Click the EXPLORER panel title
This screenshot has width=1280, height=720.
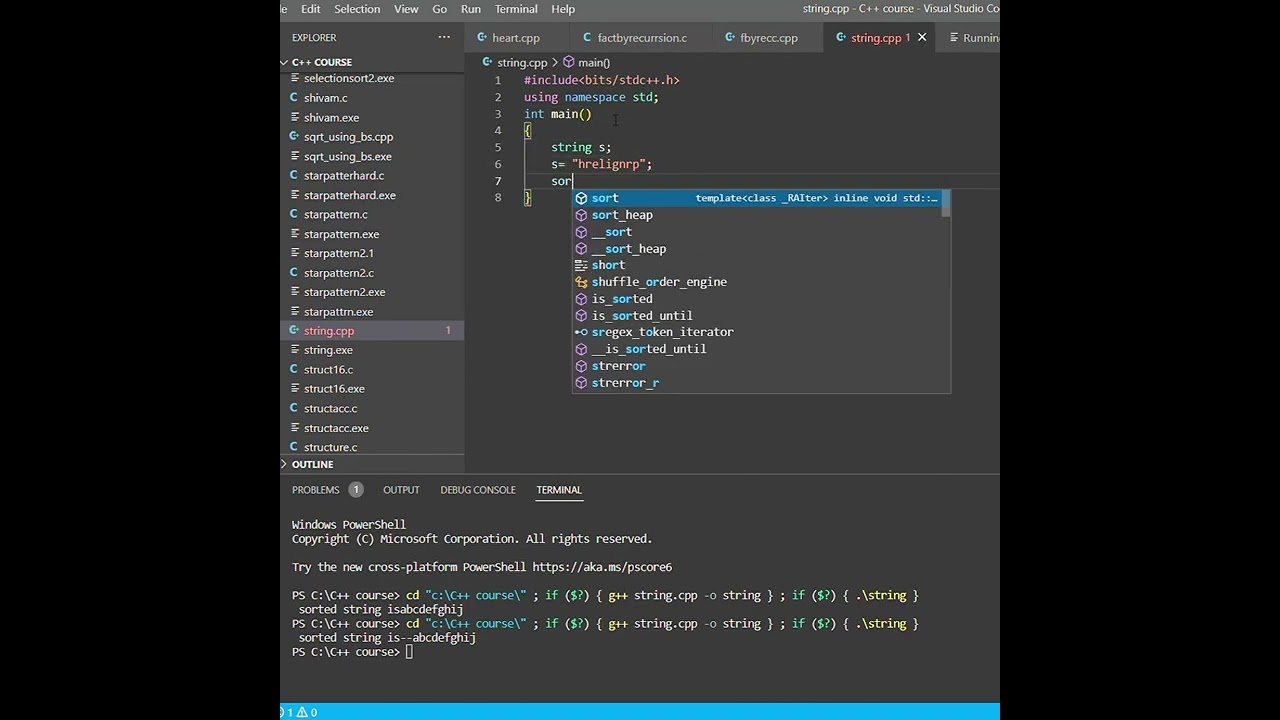point(314,38)
